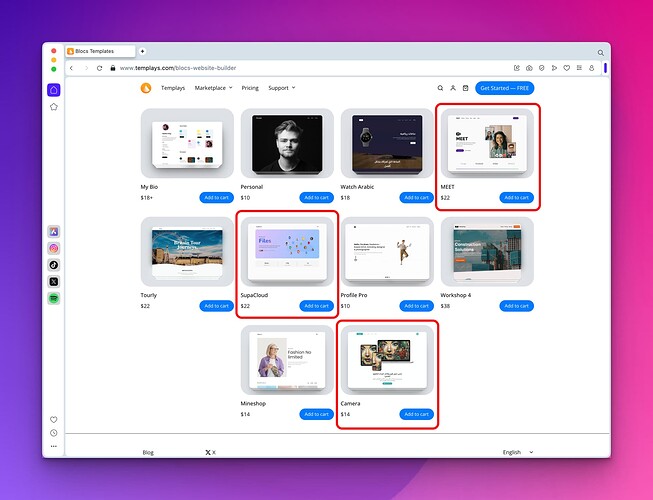The image size is (653, 500).
Task: Open the sidebar history clock icon
Action: (x=54, y=433)
